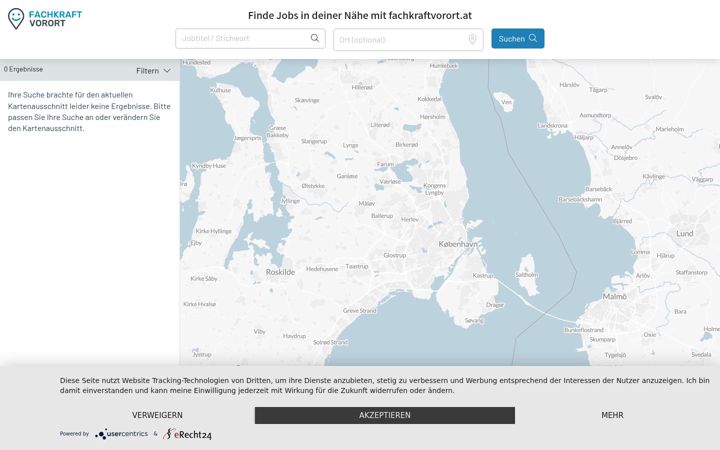Click the Solrød Strand label on map
Image resolution: width=720 pixels, height=450 pixels.
(x=330, y=342)
